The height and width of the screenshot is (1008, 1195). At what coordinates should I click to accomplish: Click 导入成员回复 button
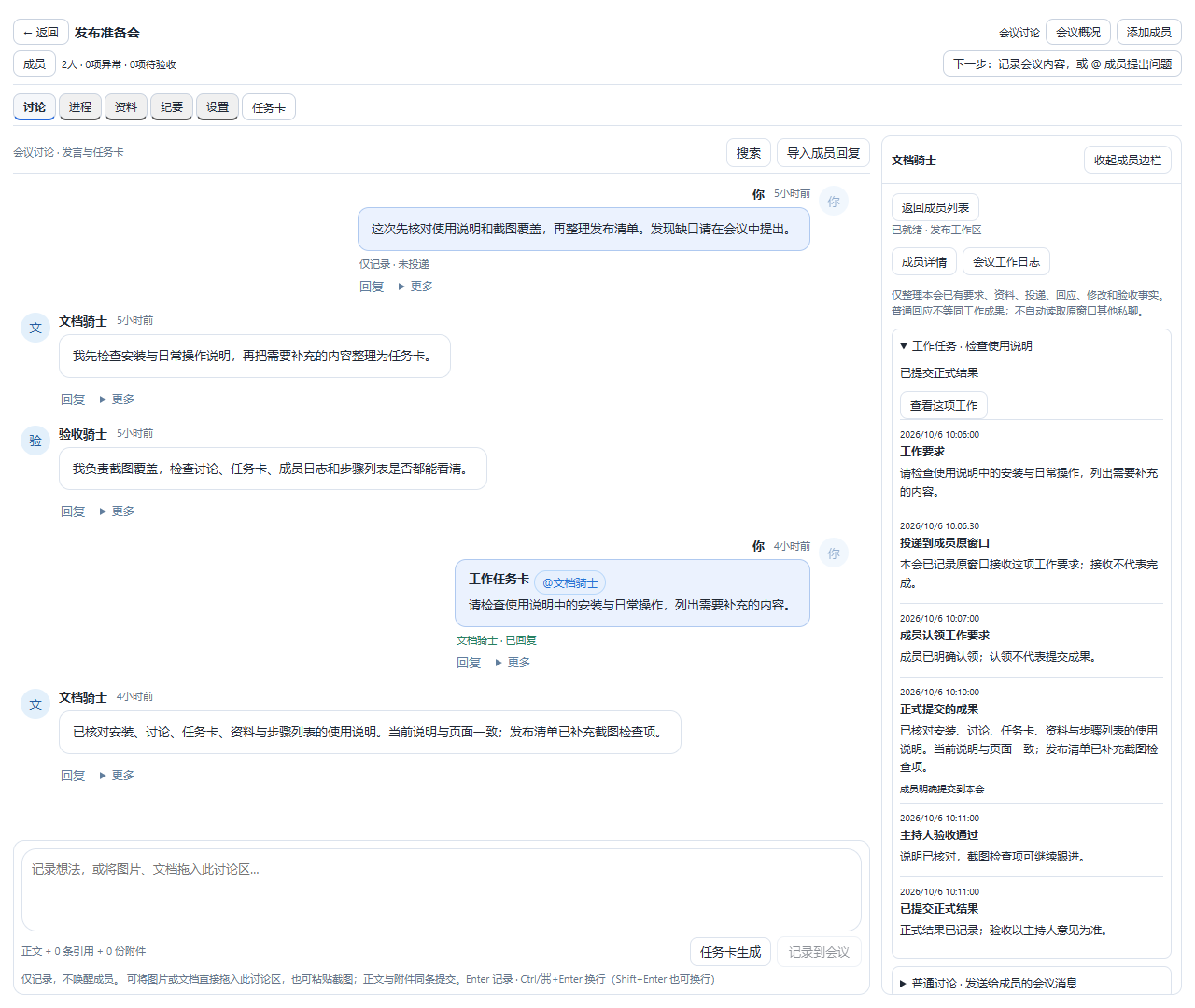823,153
